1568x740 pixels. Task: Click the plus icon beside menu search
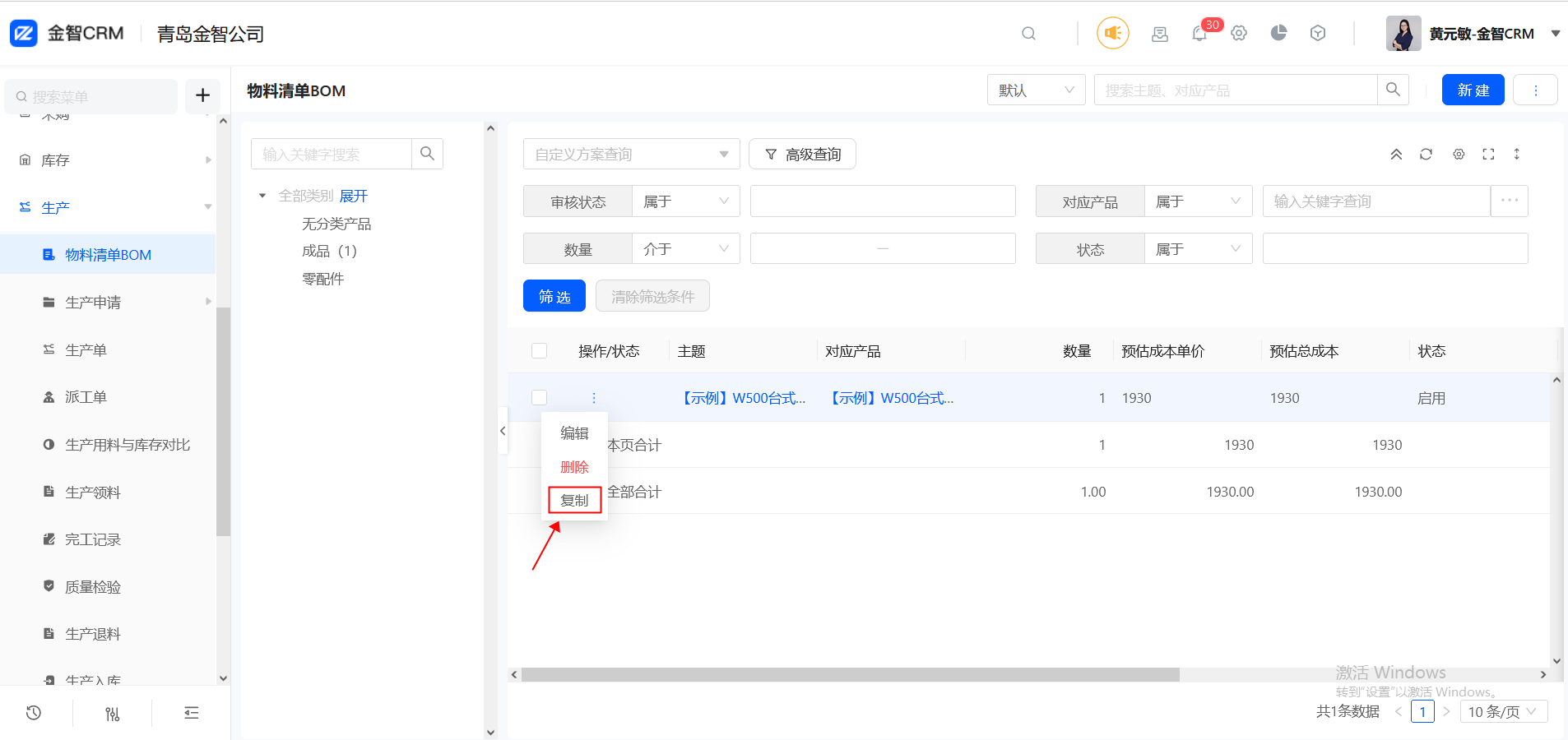(202, 96)
